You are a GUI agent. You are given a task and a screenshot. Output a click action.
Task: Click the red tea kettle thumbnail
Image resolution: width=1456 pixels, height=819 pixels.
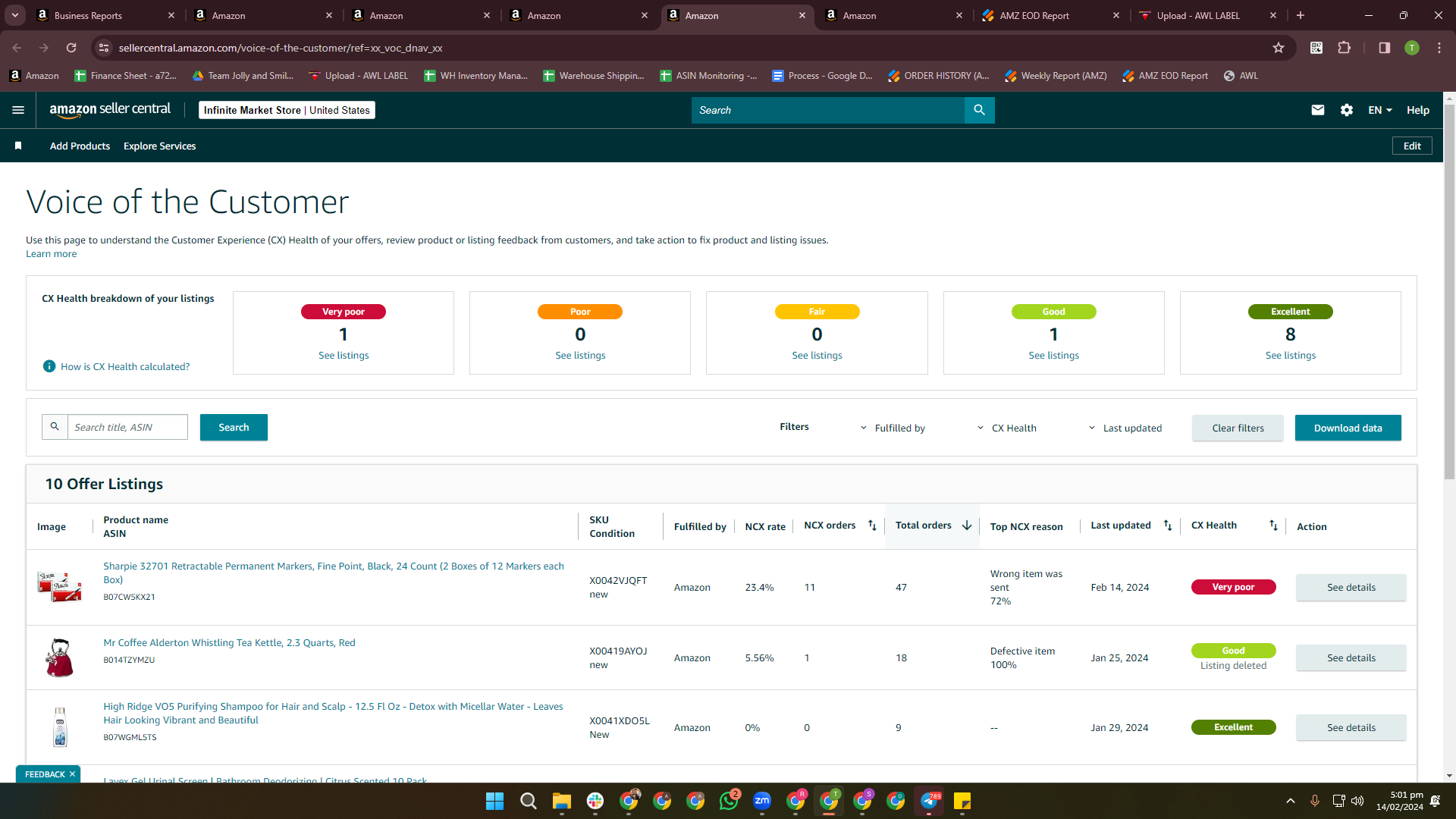tap(59, 657)
